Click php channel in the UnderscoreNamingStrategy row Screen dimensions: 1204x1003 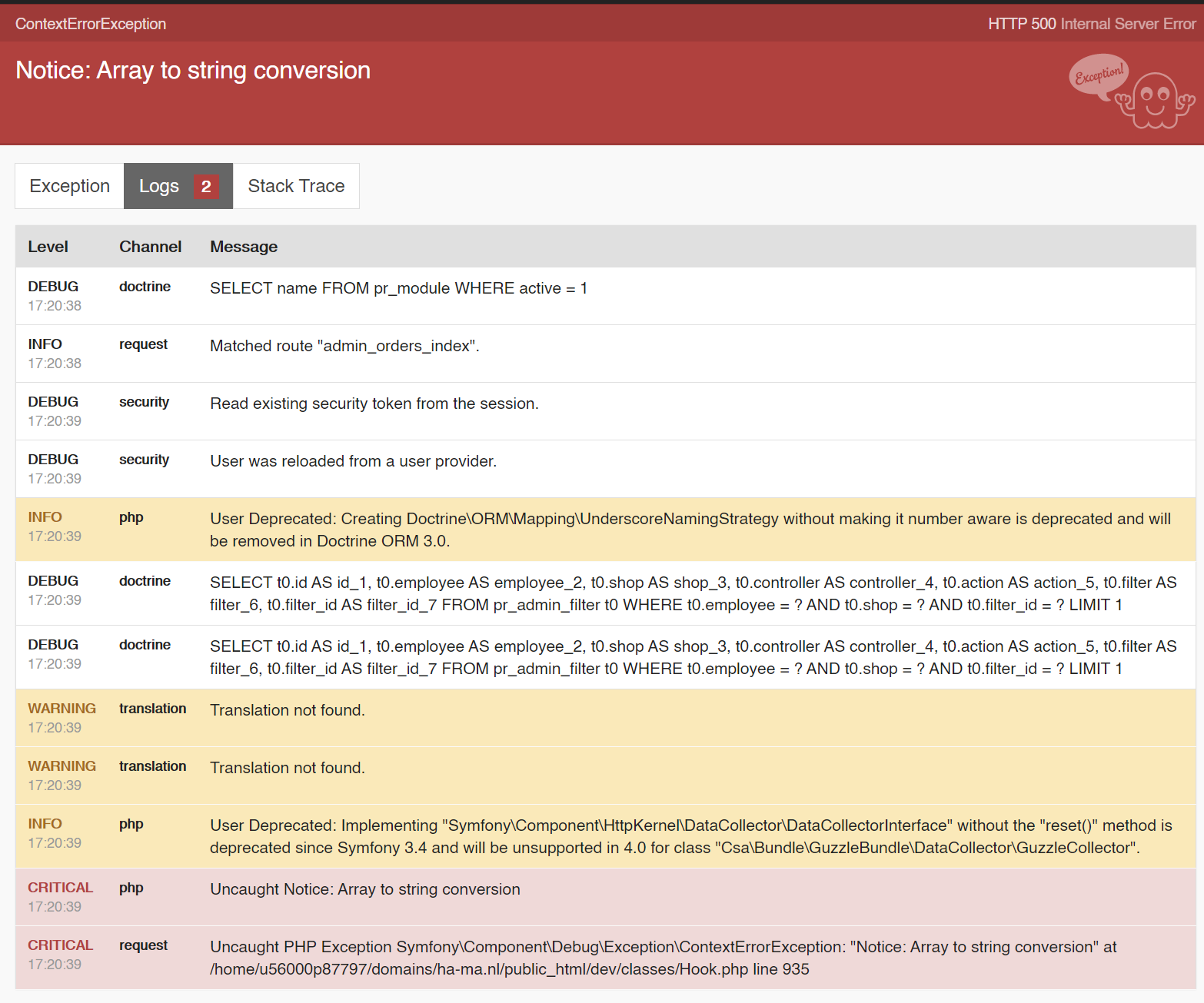click(131, 517)
